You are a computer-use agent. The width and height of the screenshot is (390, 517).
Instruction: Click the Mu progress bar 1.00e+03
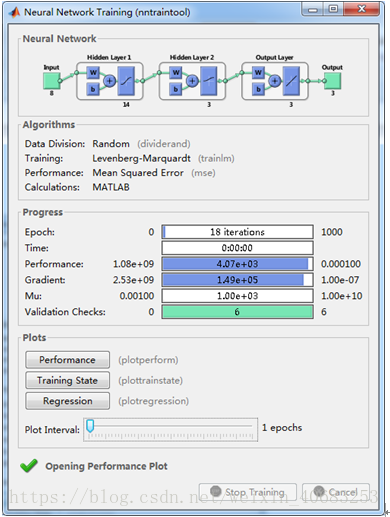237,296
